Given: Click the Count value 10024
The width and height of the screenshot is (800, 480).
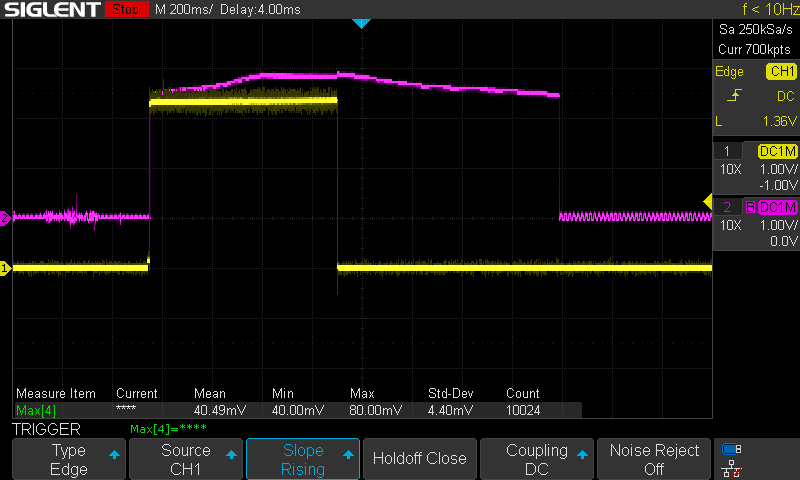Looking at the screenshot, I should (523, 410).
